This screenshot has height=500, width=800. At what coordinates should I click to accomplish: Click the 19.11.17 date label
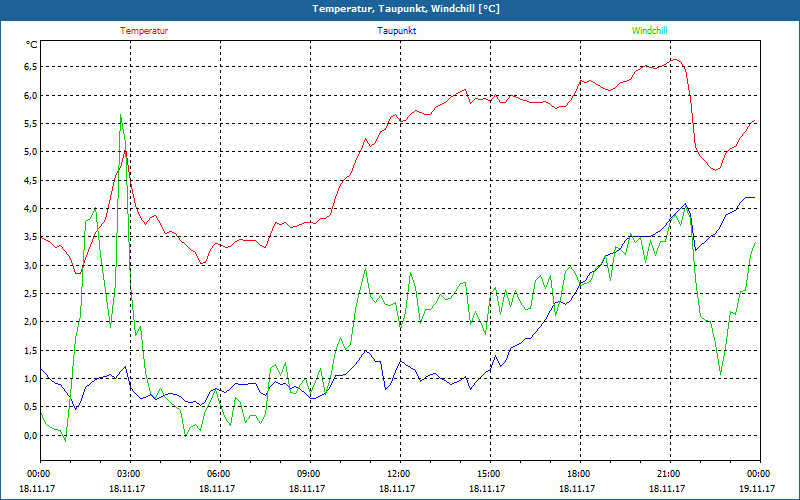[757, 488]
